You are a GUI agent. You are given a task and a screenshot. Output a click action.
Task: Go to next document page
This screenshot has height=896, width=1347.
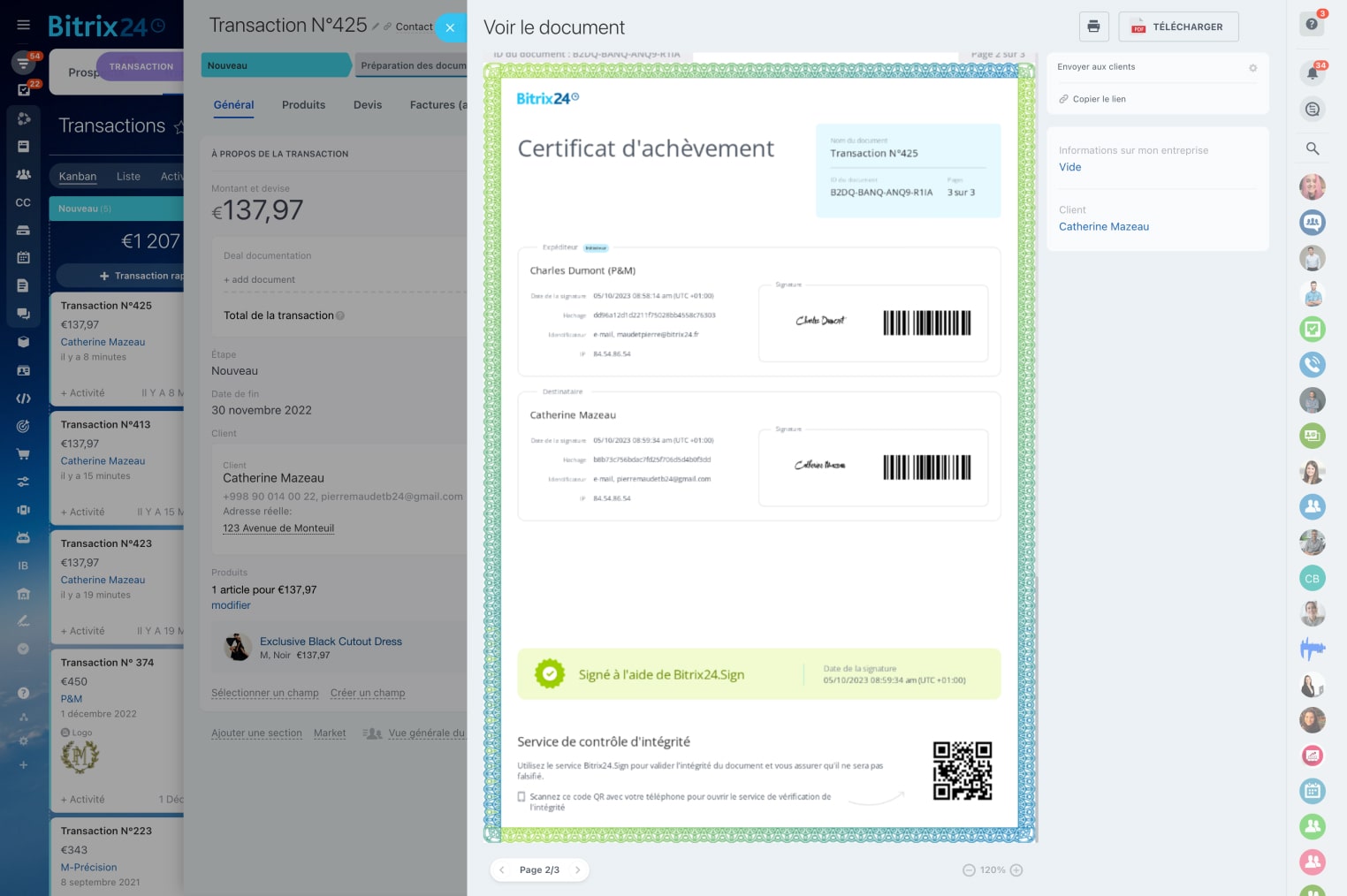coord(577,869)
